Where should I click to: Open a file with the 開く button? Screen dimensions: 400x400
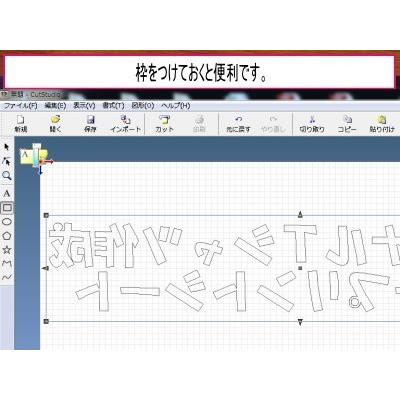55,124
